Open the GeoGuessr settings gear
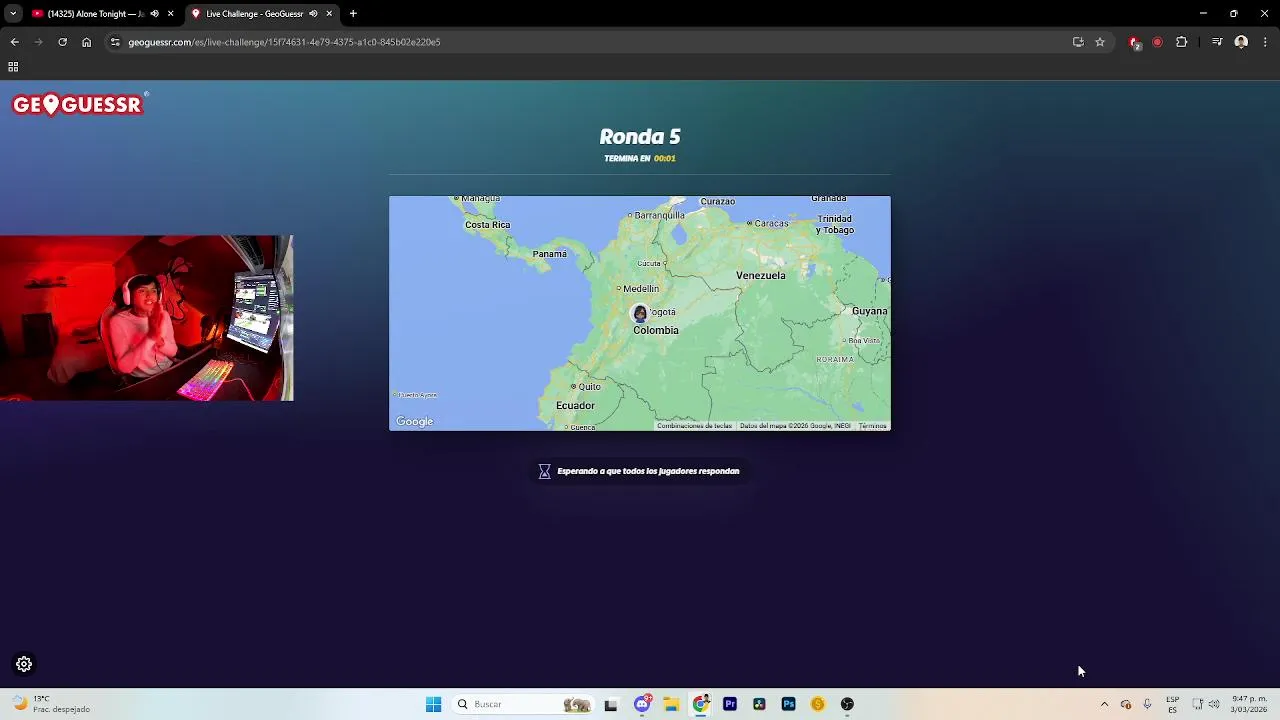 click(24, 664)
